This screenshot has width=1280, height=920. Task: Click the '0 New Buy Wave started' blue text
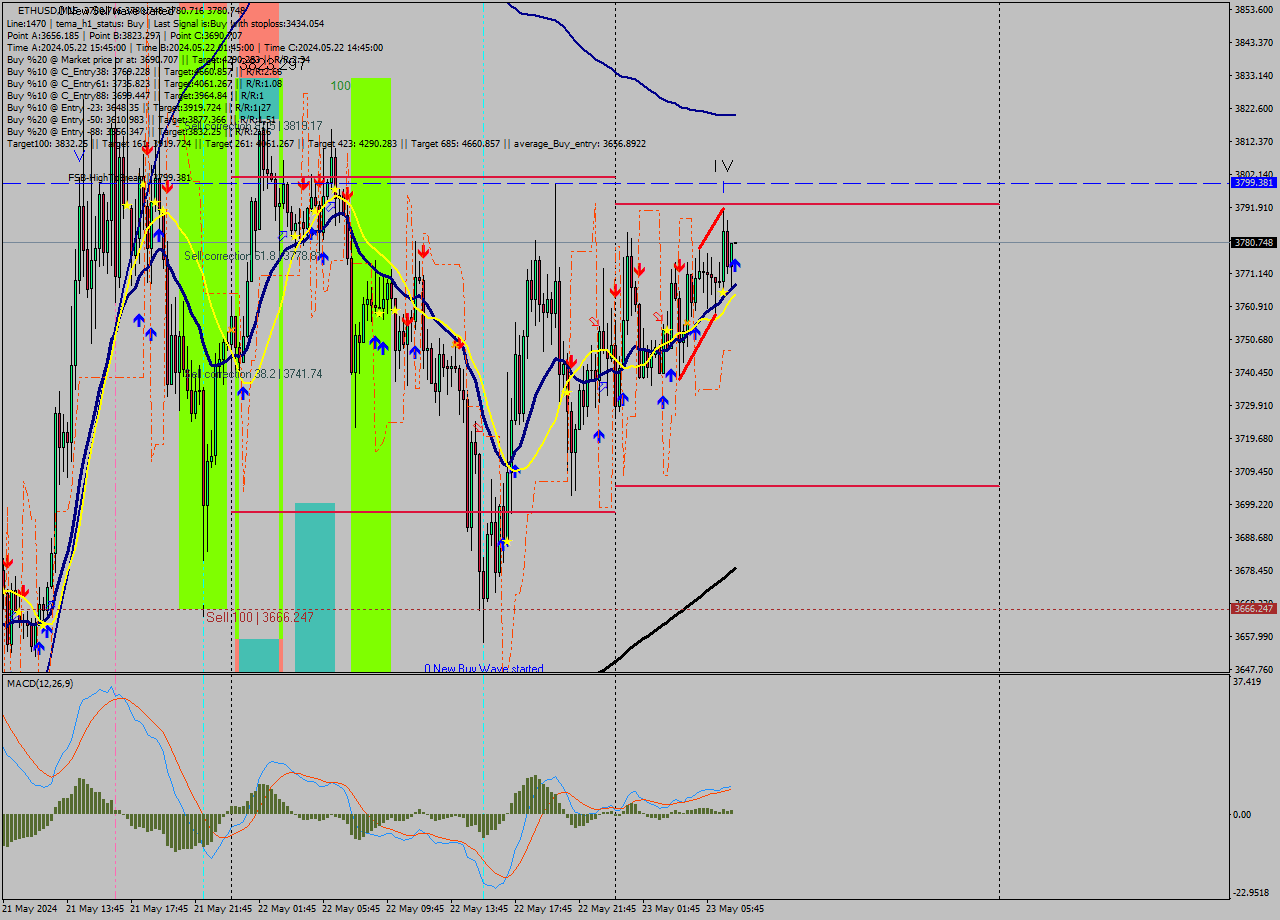pos(485,668)
